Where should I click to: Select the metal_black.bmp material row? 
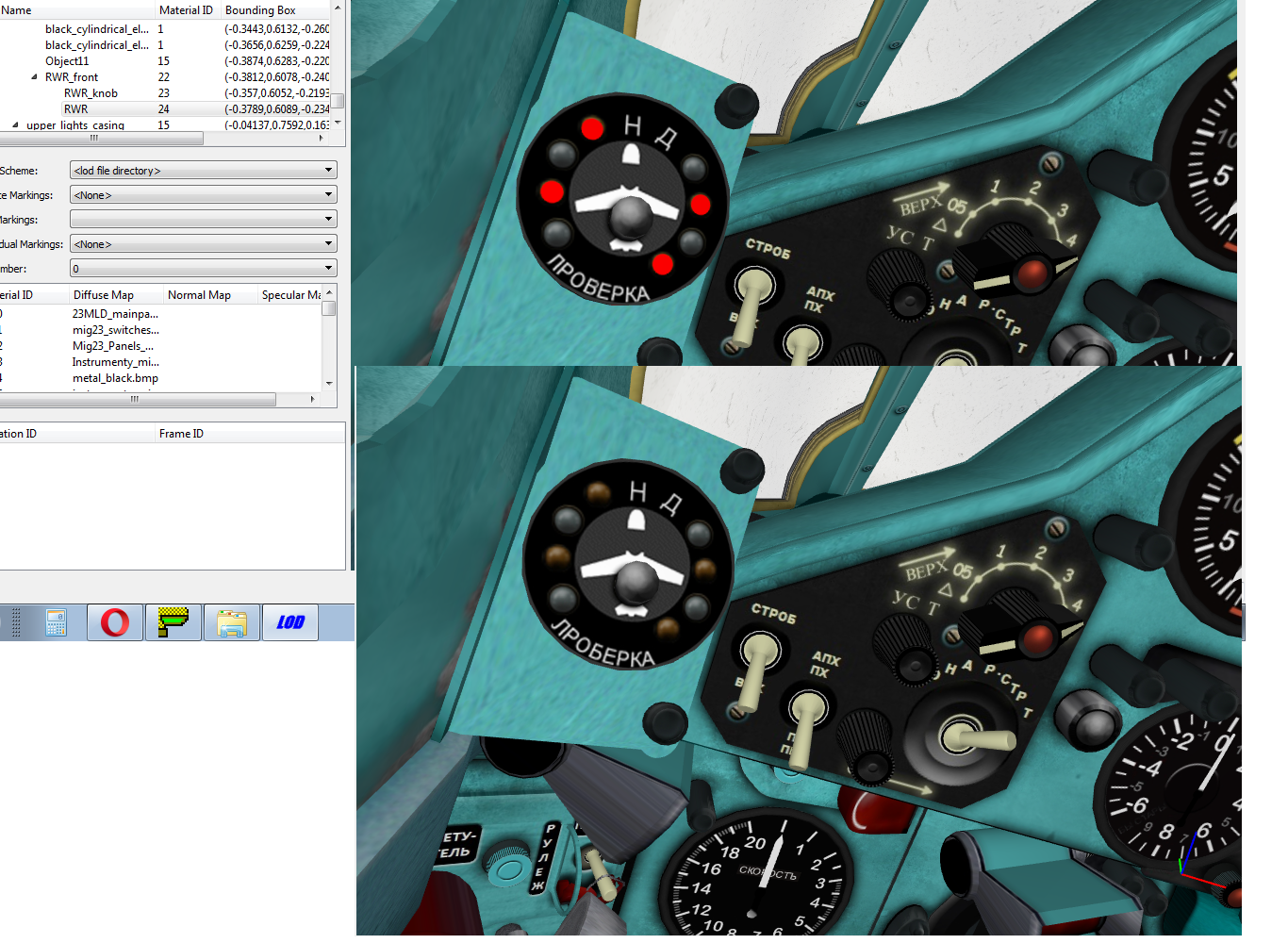point(160,378)
